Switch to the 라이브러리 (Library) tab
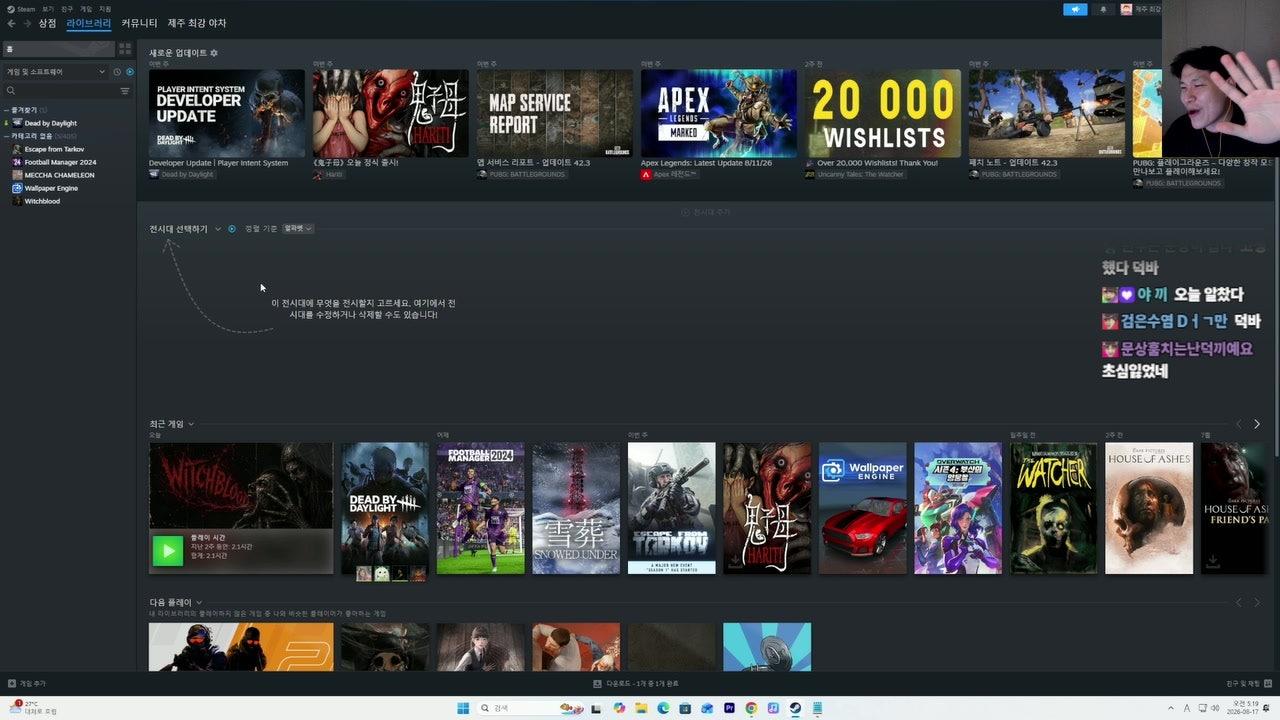Viewport: 1280px width, 720px height. click(89, 23)
